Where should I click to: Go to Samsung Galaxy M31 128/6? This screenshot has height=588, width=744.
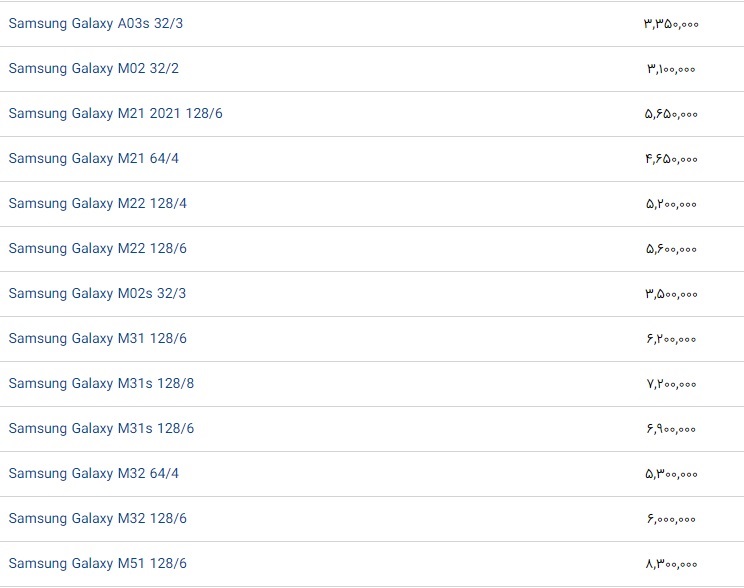[97, 339]
